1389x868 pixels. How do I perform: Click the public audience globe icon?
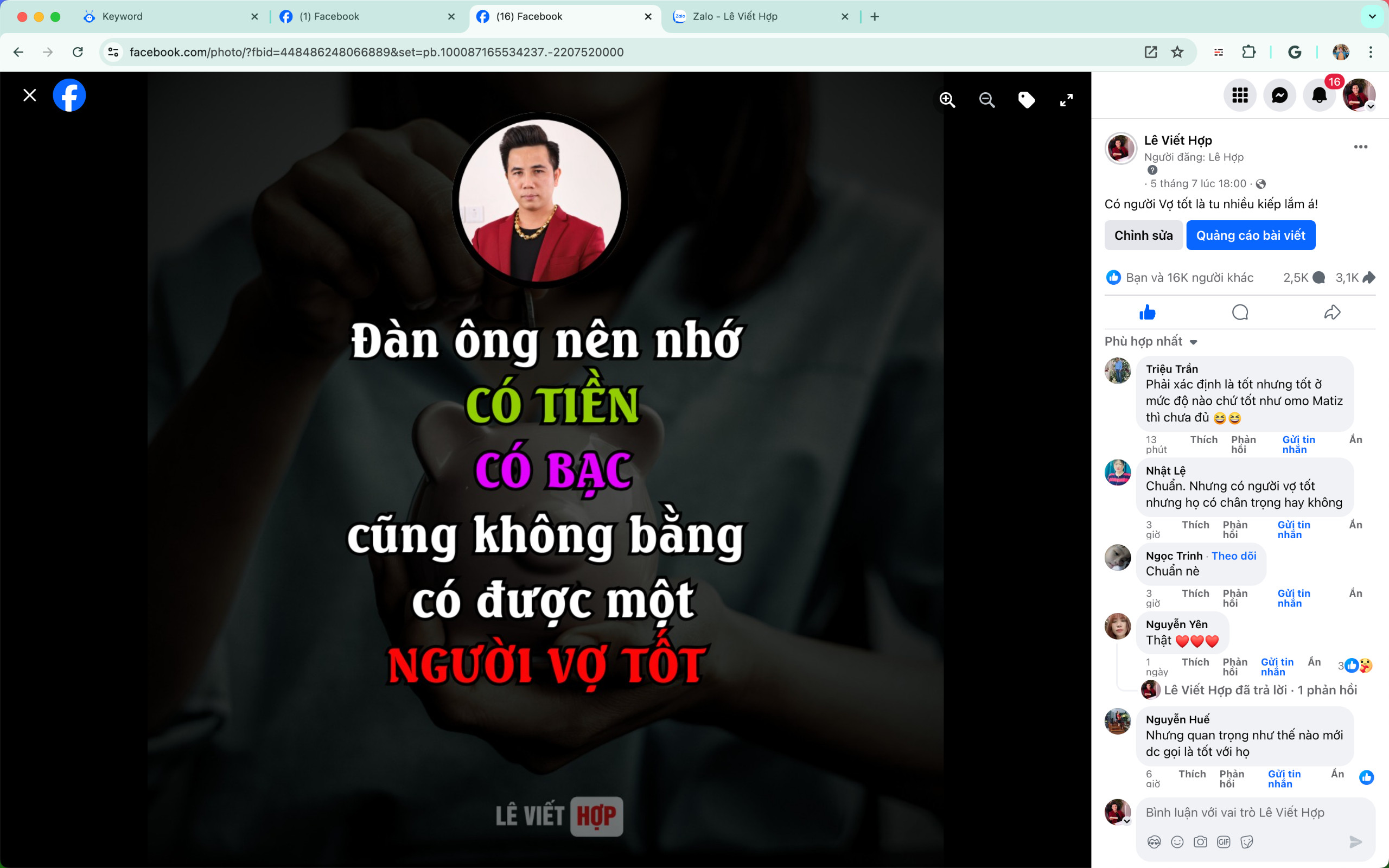[1260, 184]
